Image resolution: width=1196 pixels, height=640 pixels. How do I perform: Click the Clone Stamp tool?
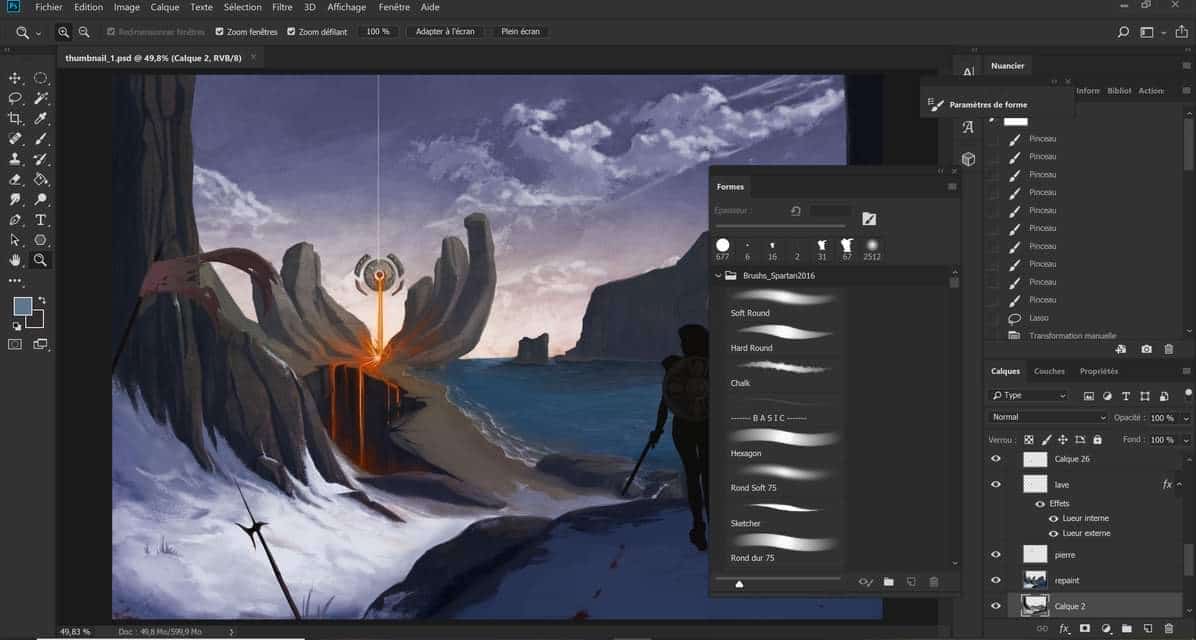(15, 160)
